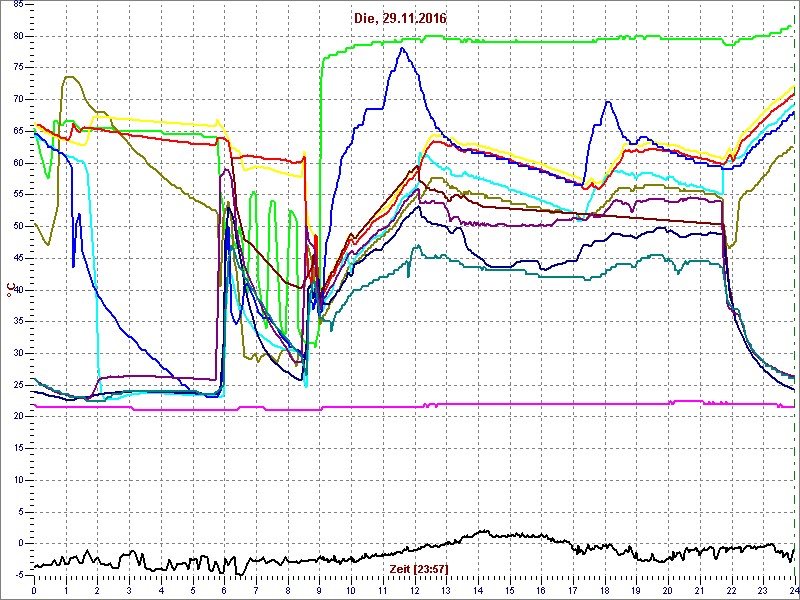Screen dimensions: 800x600
Task: Select the -5 label on the temperature axis
Action: 17,576
